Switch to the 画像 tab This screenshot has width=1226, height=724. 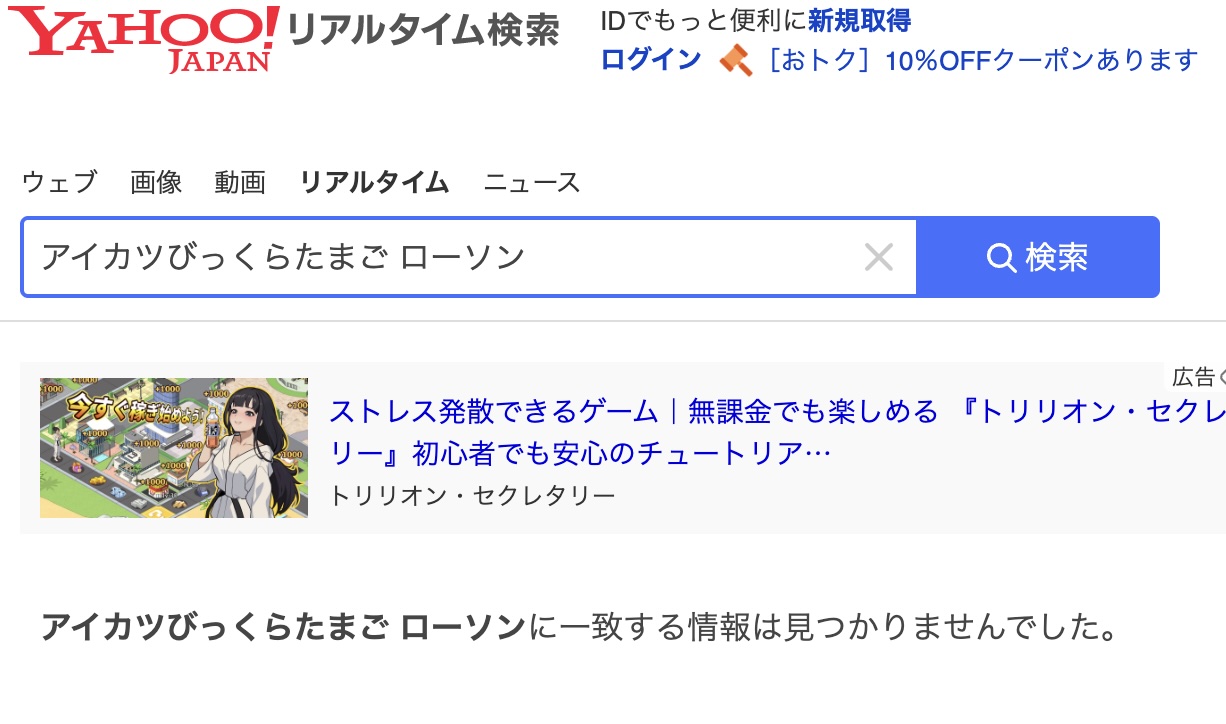click(156, 182)
